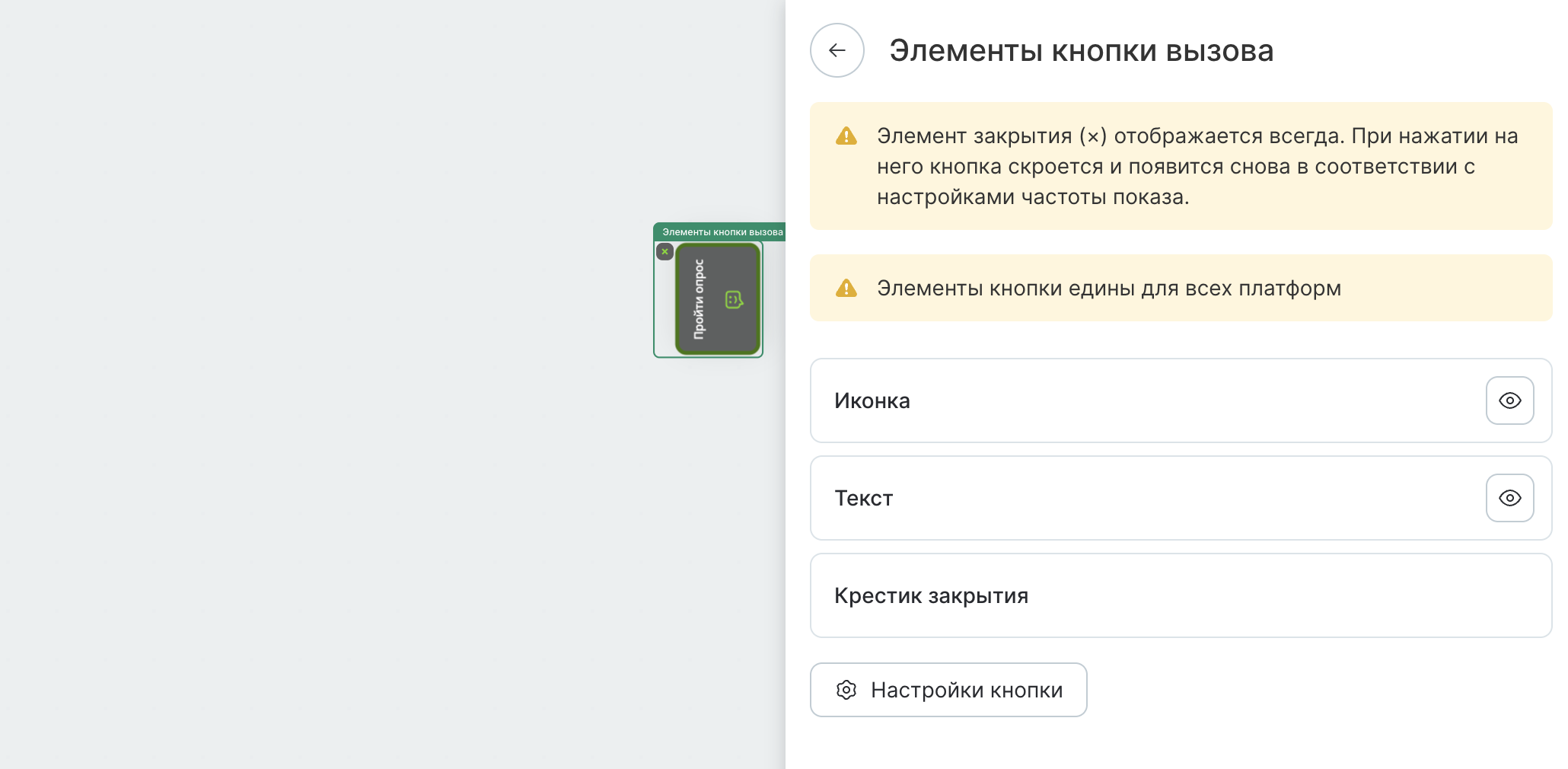The height and width of the screenshot is (769, 1568).
Task: Click the Элементы кнопки вызова panel heading
Action: click(1081, 51)
